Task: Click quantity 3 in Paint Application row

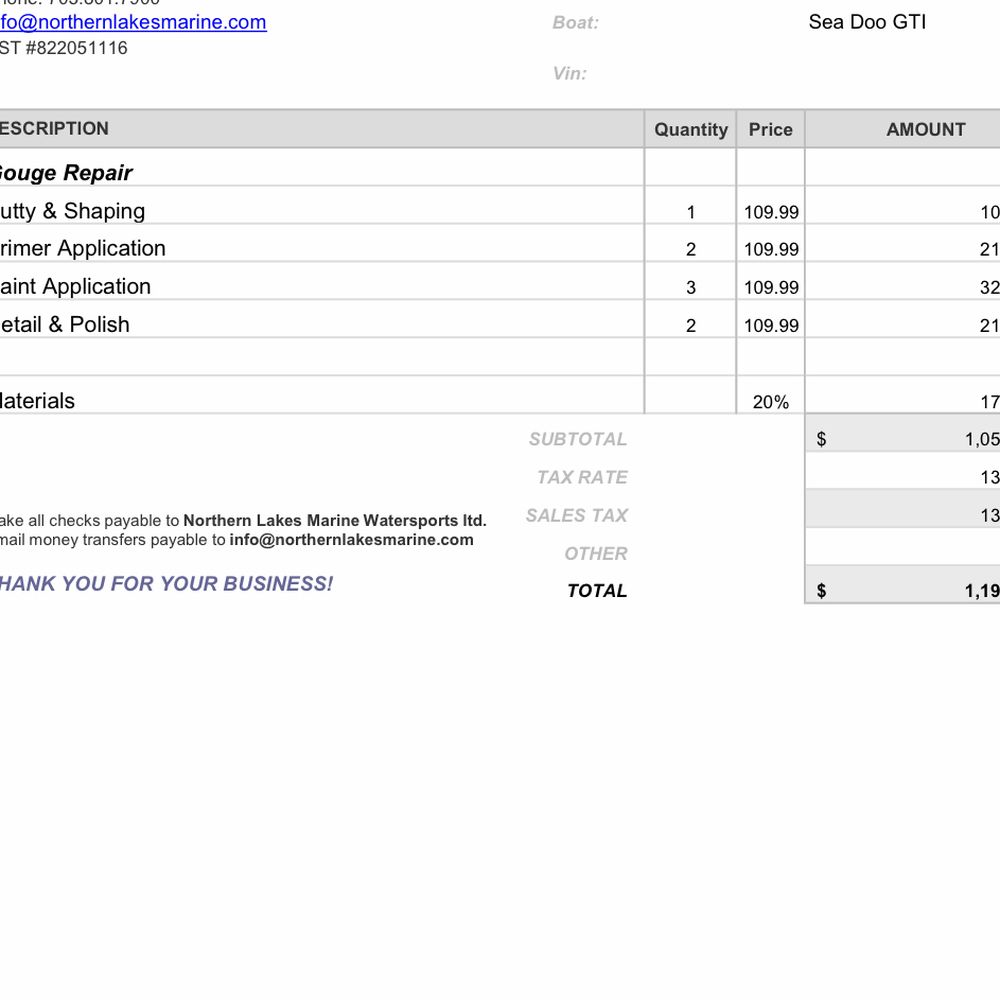Action: point(691,288)
